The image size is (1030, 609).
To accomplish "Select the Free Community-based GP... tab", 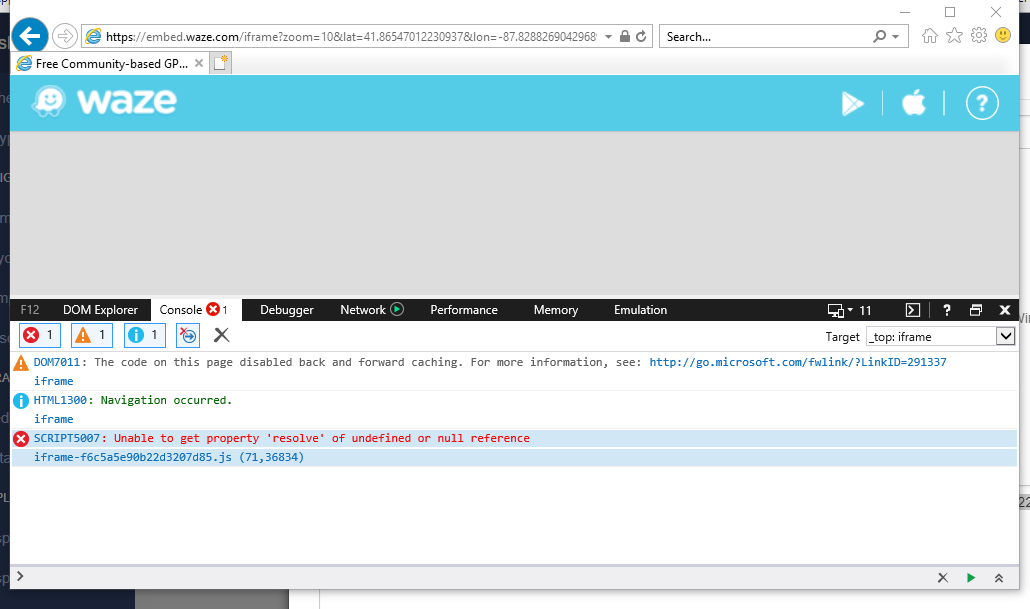I will [x=110, y=64].
